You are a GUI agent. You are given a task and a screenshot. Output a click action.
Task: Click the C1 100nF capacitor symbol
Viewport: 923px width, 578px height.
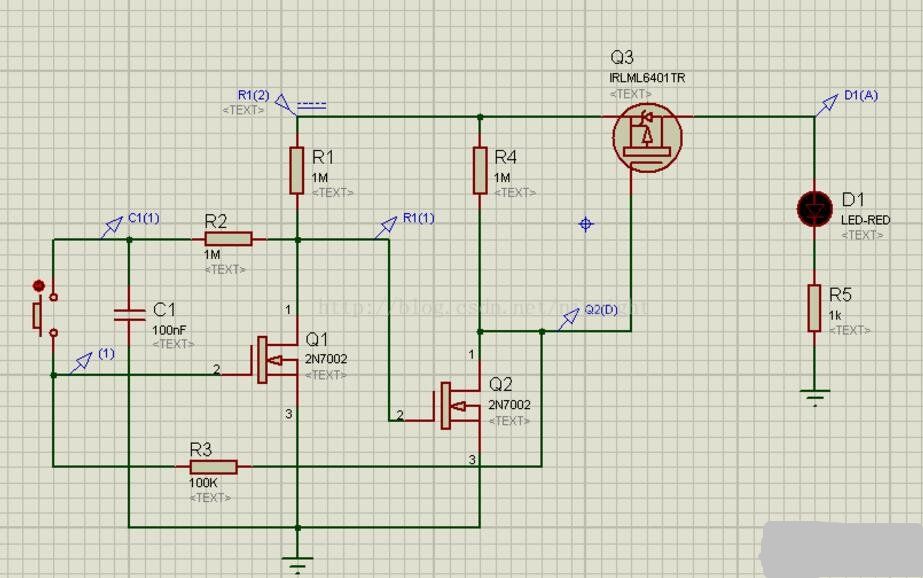[x=129, y=315]
